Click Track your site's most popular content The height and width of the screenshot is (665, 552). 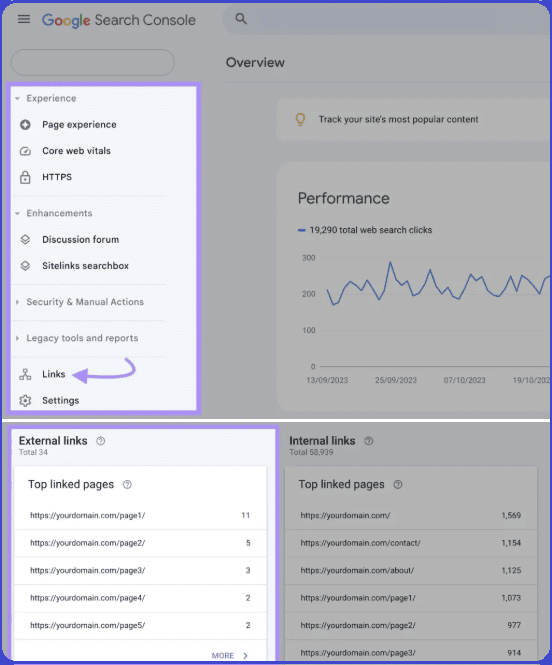398,120
